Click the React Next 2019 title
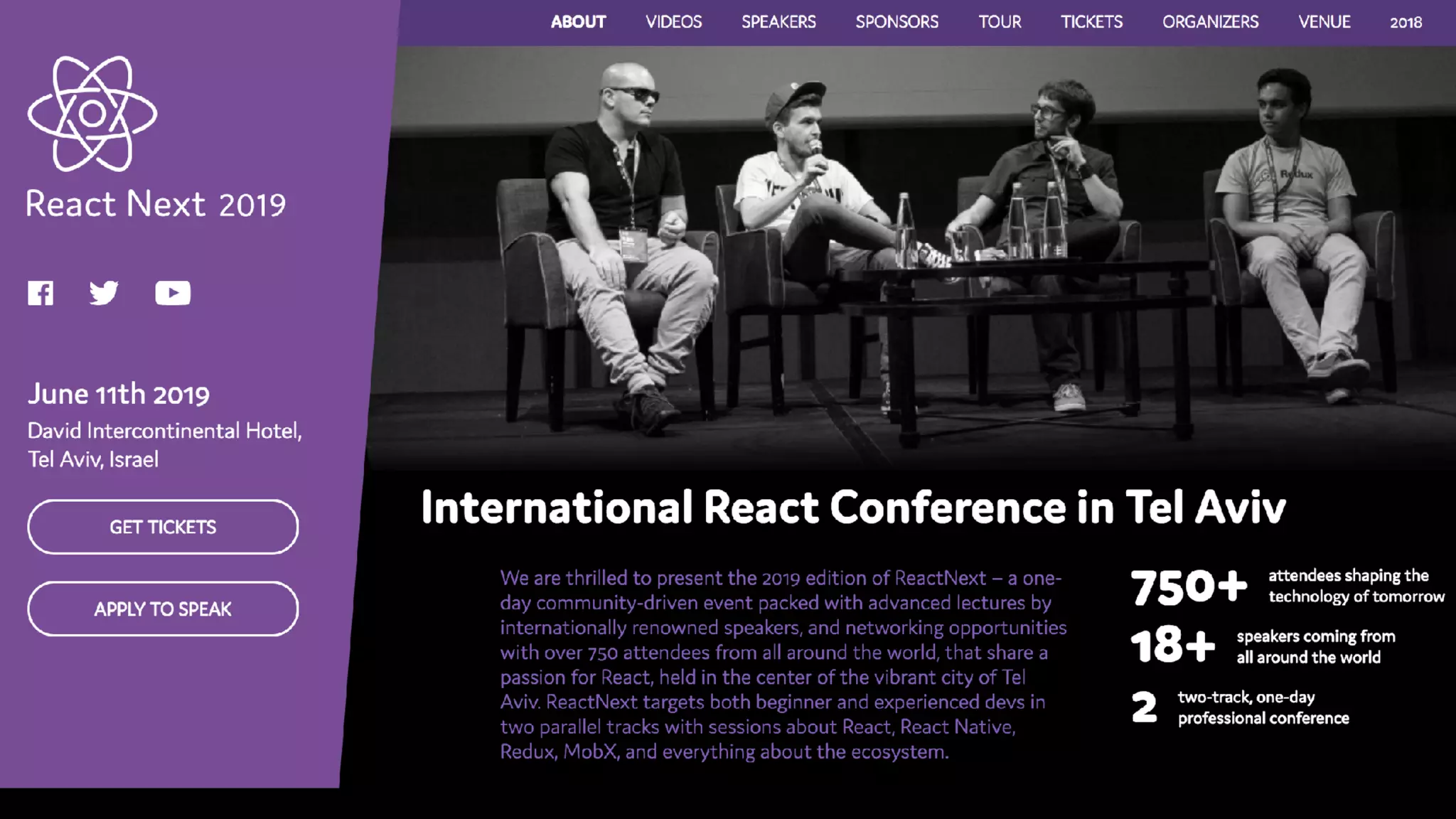 pyautogui.click(x=156, y=205)
